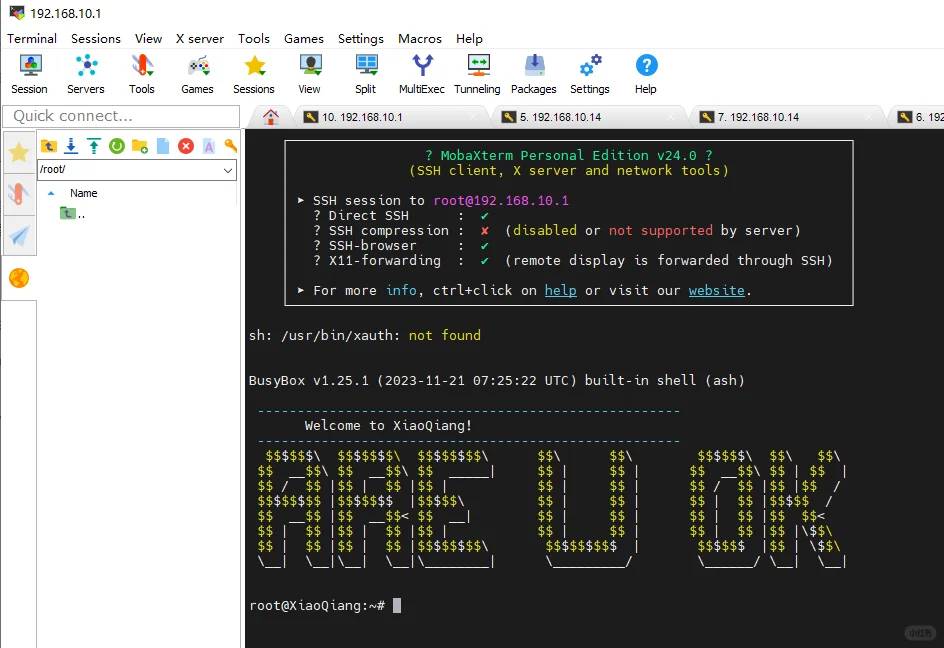Open the Macros menu
Viewport: 944px width, 648px height.
pos(420,39)
